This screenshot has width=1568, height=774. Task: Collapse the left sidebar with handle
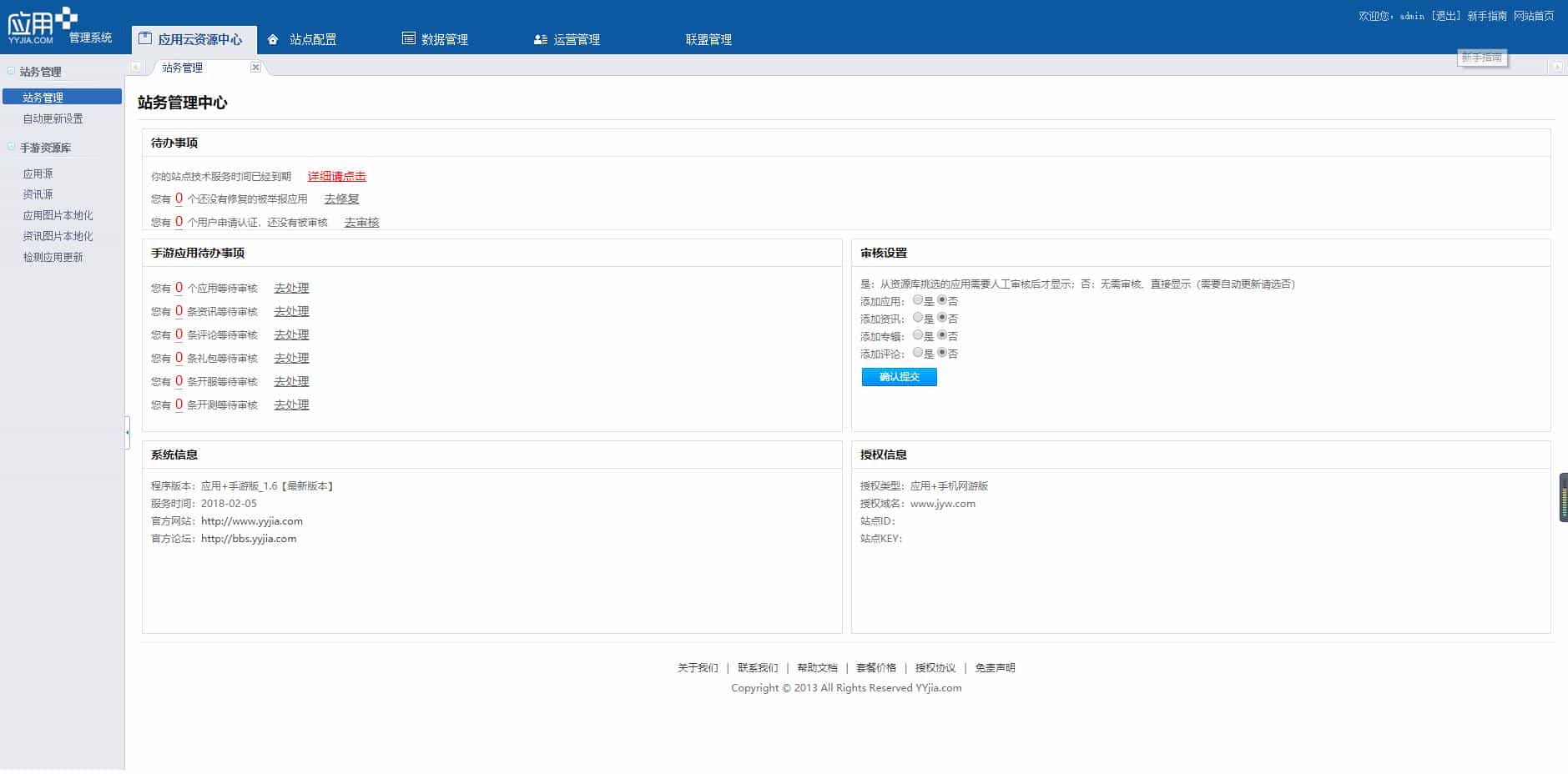(128, 432)
